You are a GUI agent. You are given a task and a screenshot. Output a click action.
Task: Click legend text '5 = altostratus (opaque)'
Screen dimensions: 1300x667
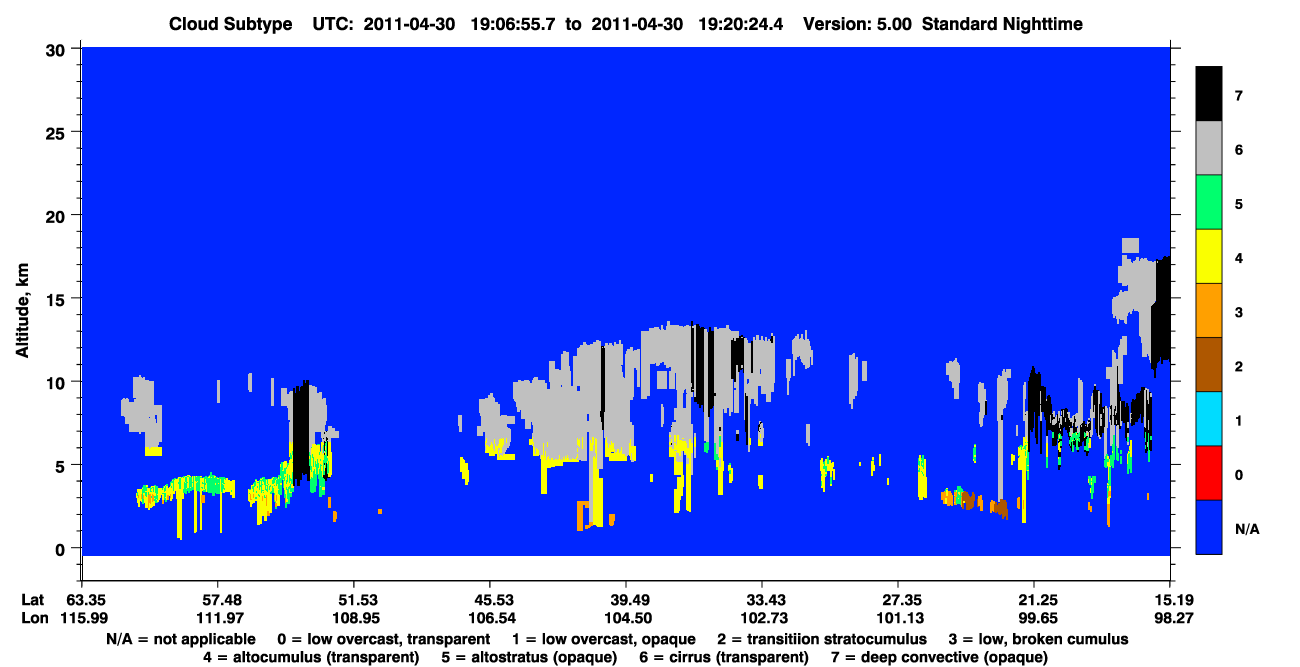[x=529, y=657]
